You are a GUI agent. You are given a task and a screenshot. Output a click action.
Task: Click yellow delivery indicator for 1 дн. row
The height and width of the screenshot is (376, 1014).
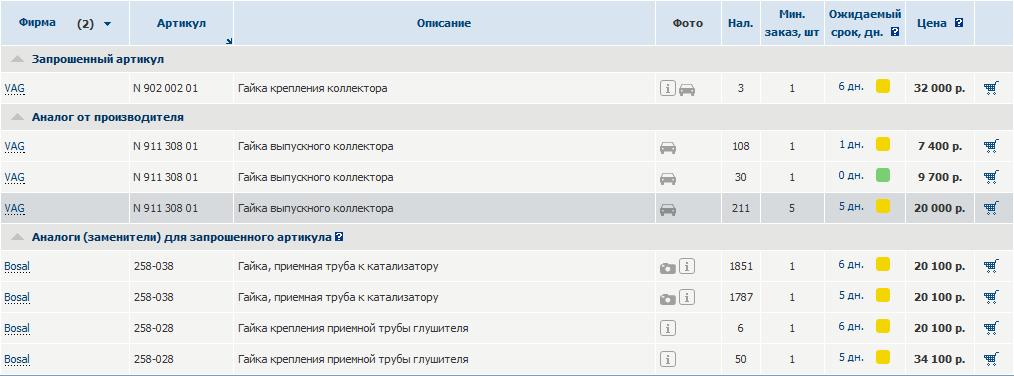tap(883, 144)
